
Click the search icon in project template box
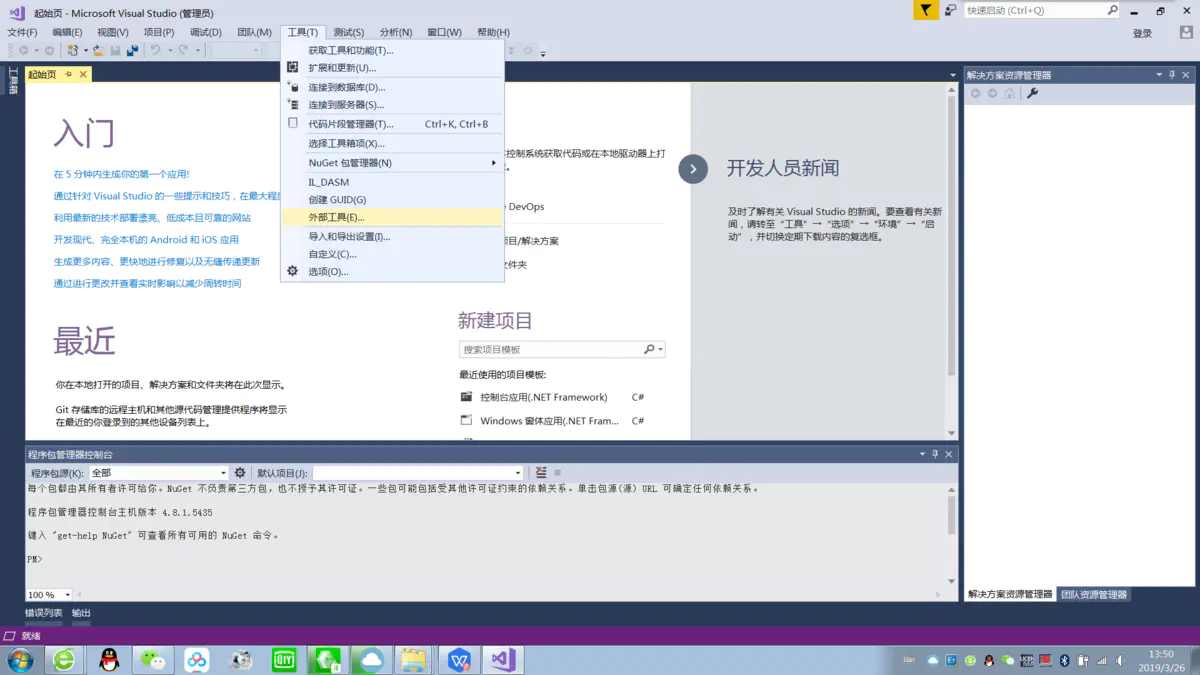point(649,349)
